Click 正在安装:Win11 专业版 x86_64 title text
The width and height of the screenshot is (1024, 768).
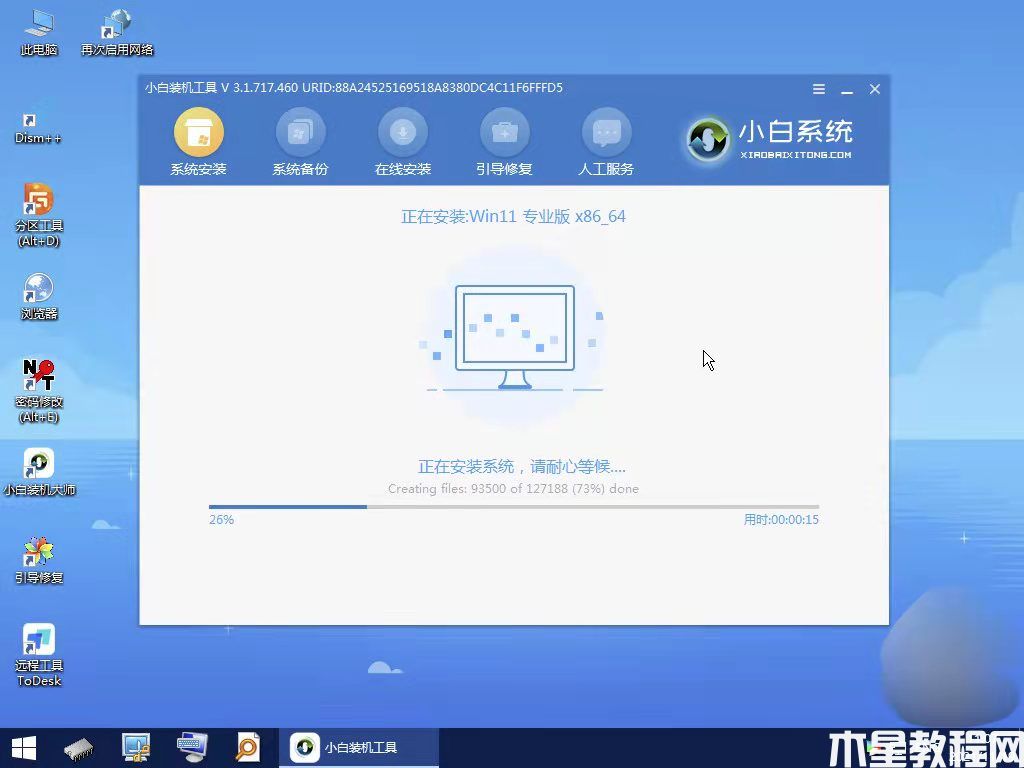pos(513,216)
